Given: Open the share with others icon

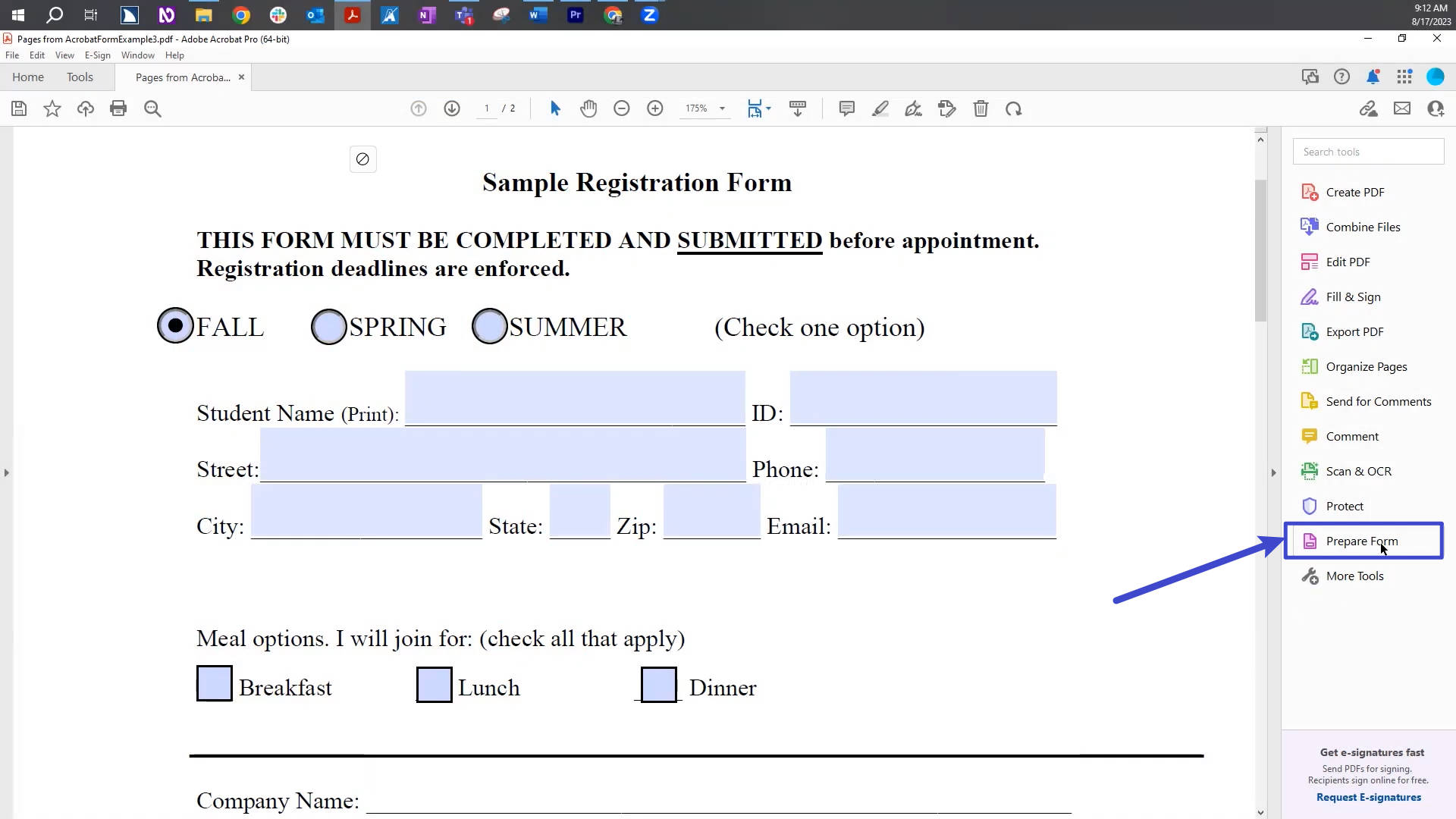Looking at the screenshot, I should (x=1436, y=108).
